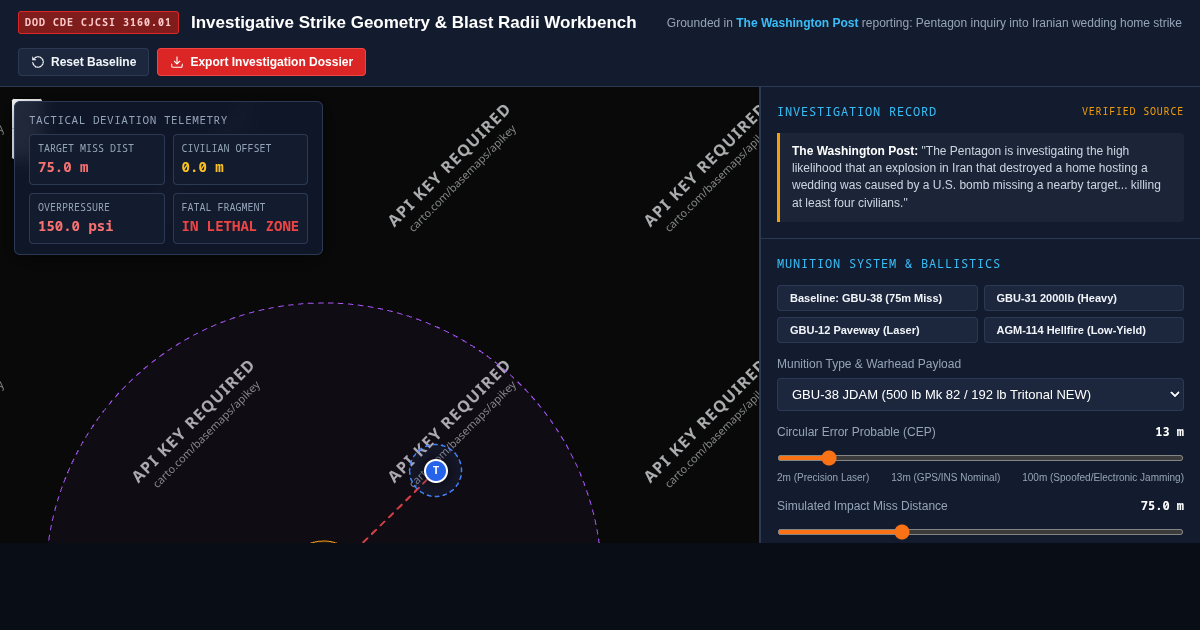Click the workbench page title

coord(414,22)
